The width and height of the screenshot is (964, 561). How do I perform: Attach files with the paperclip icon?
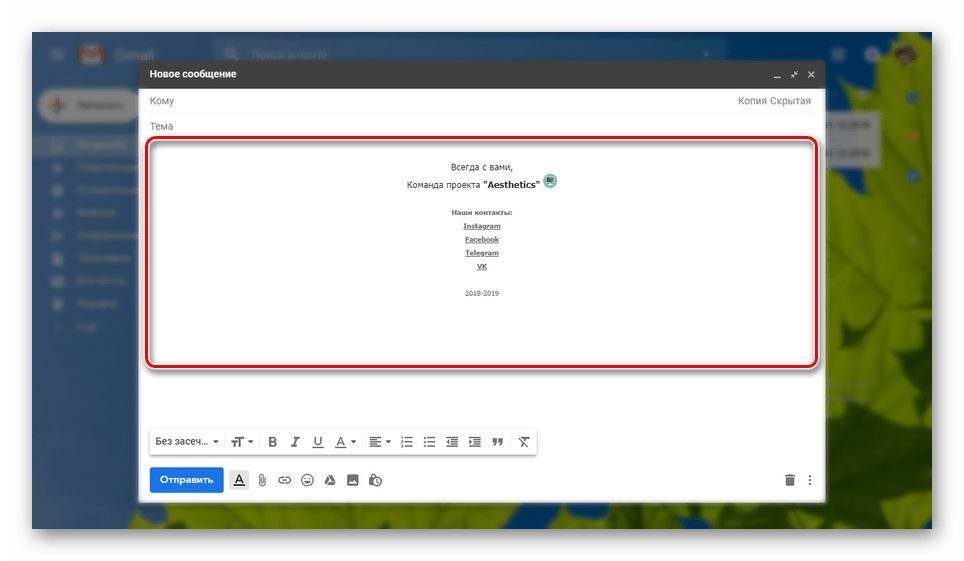[262, 480]
